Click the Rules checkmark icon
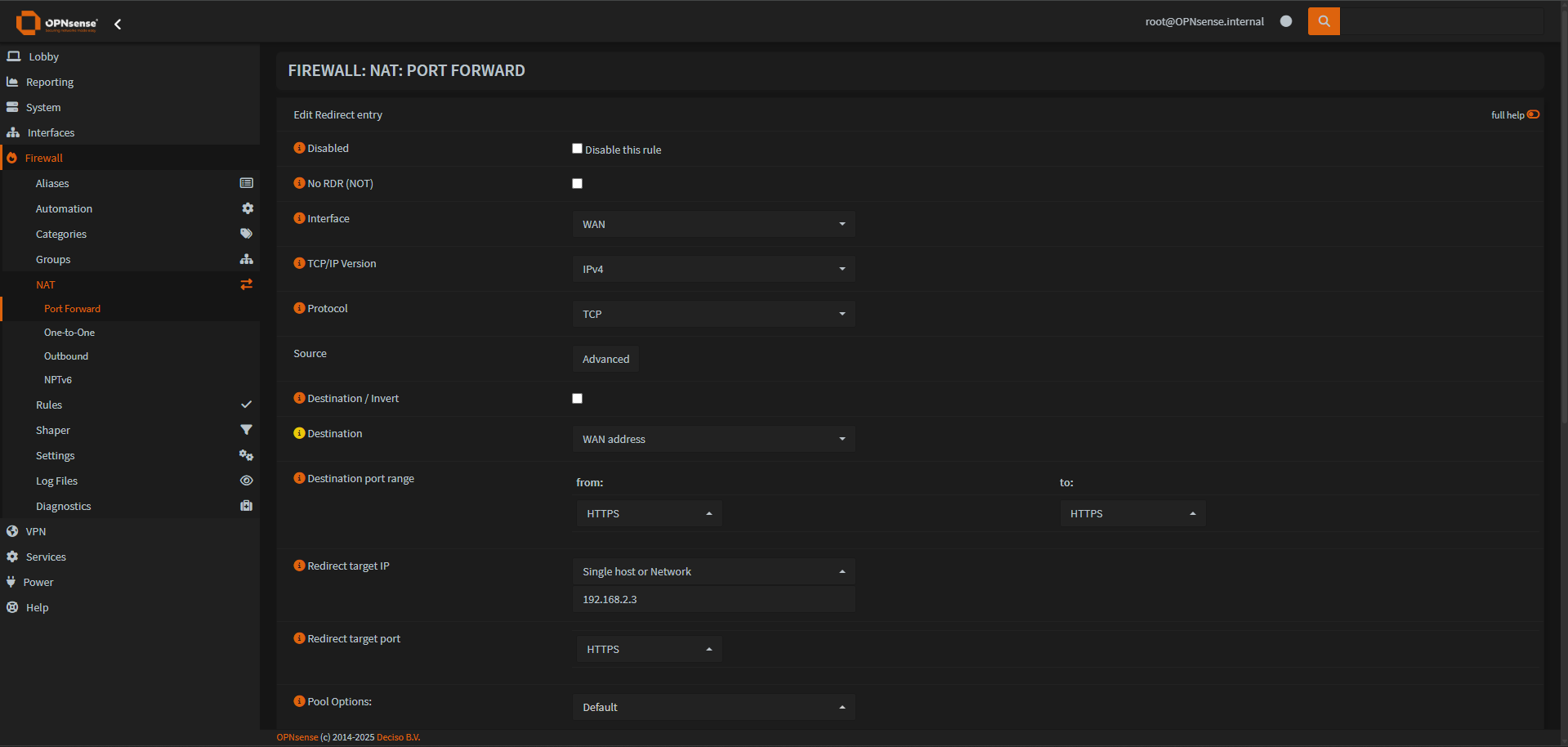Image resolution: width=1568 pixels, height=747 pixels. (246, 405)
